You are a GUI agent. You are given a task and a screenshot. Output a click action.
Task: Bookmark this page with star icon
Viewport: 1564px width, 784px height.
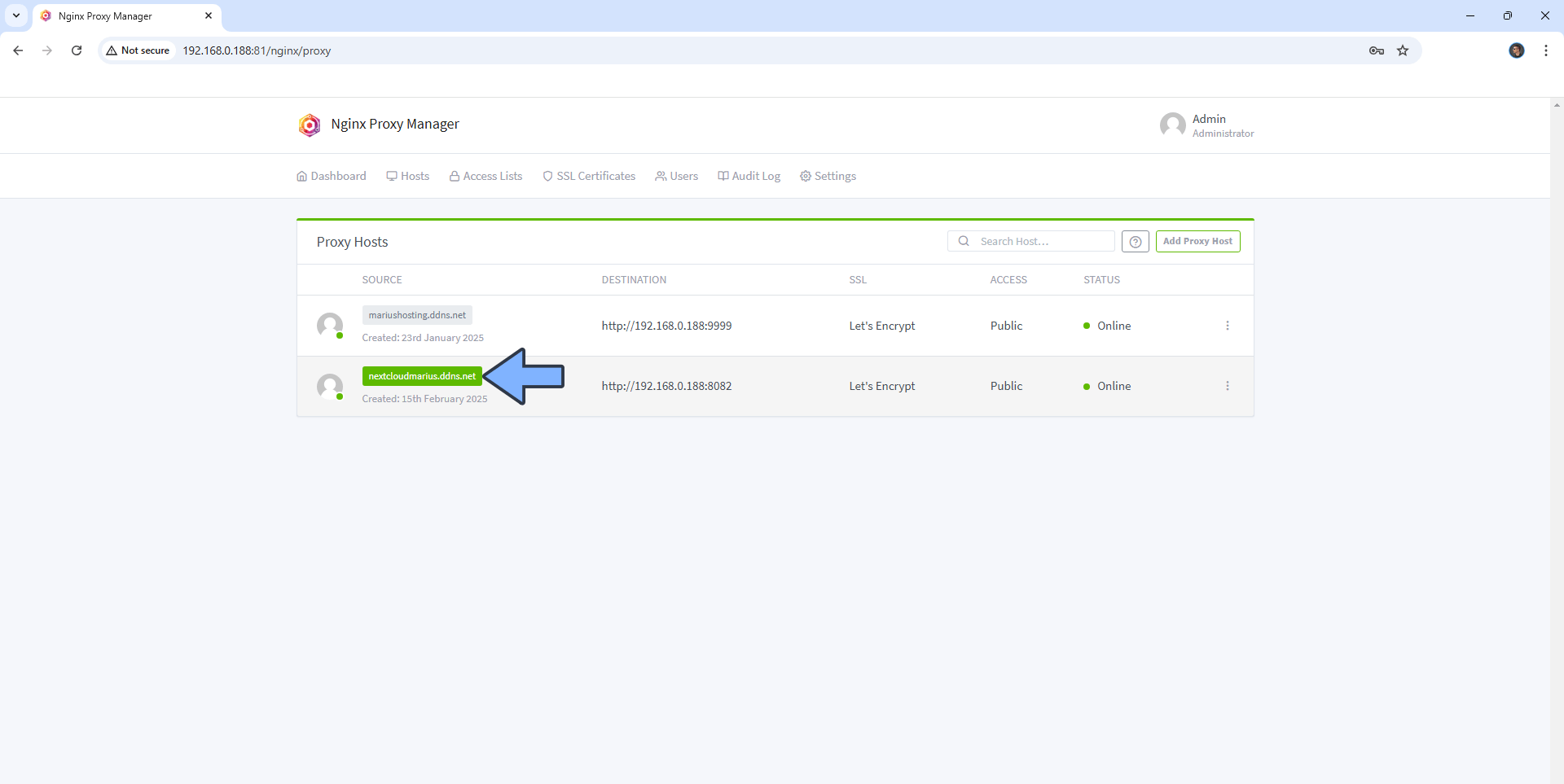click(1403, 50)
